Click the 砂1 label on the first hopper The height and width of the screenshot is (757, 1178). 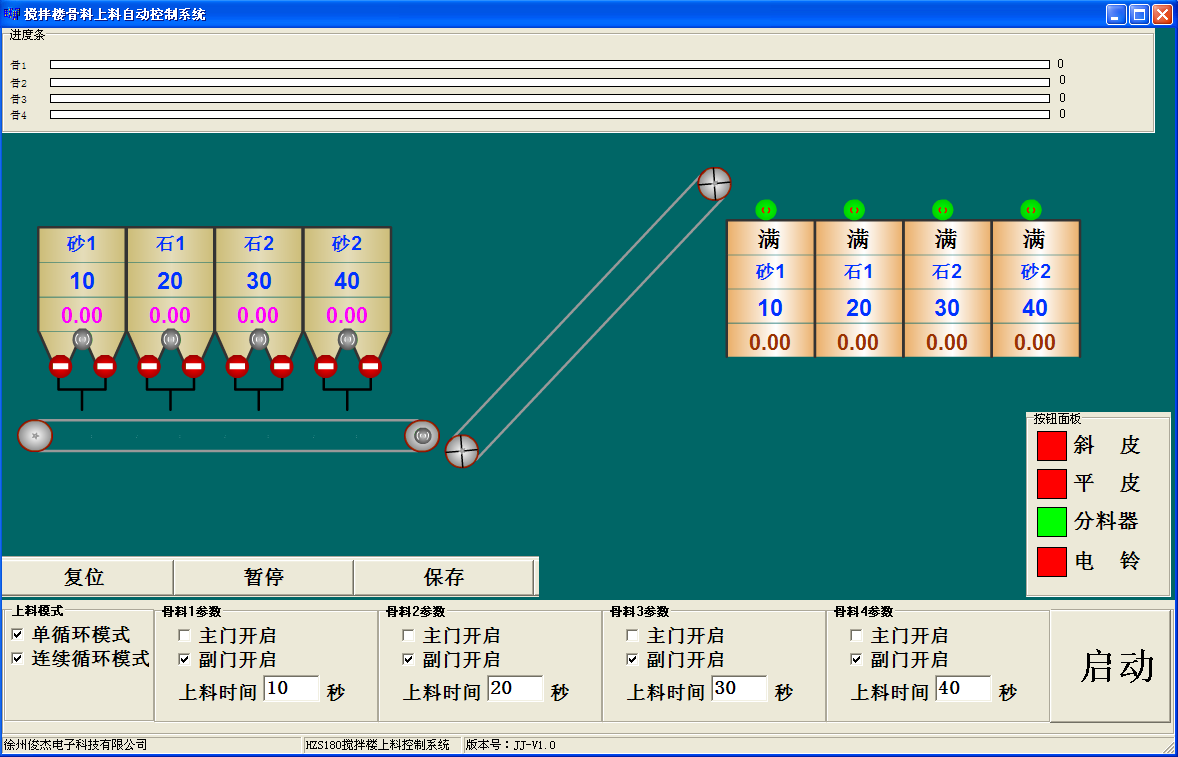point(82,243)
